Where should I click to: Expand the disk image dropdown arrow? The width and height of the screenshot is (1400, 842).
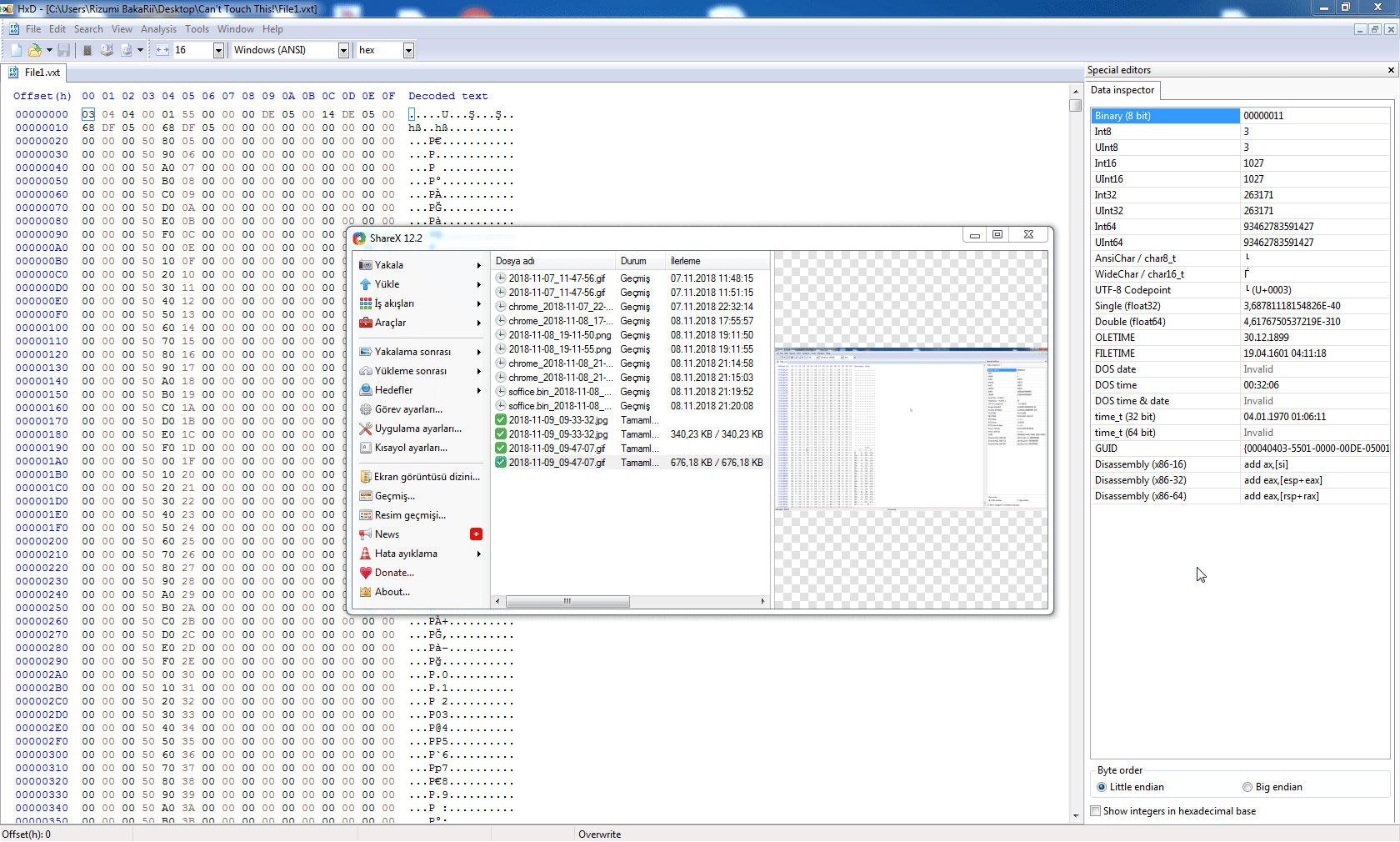140,50
